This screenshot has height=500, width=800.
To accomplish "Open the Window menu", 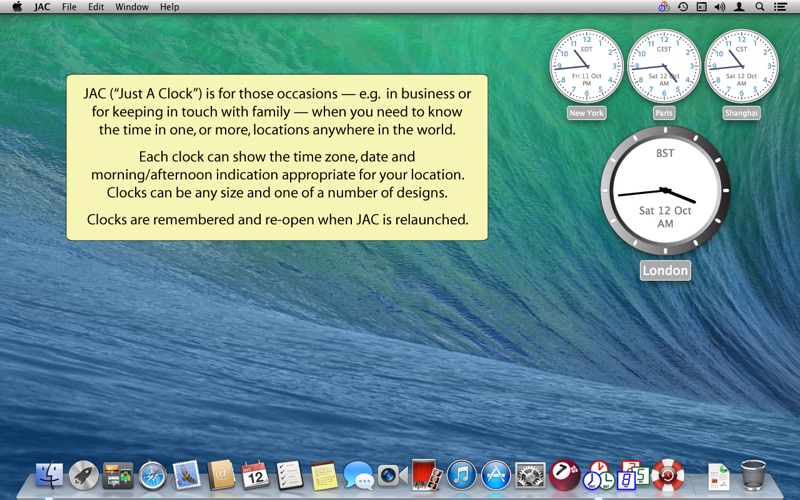I will coord(131,7).
